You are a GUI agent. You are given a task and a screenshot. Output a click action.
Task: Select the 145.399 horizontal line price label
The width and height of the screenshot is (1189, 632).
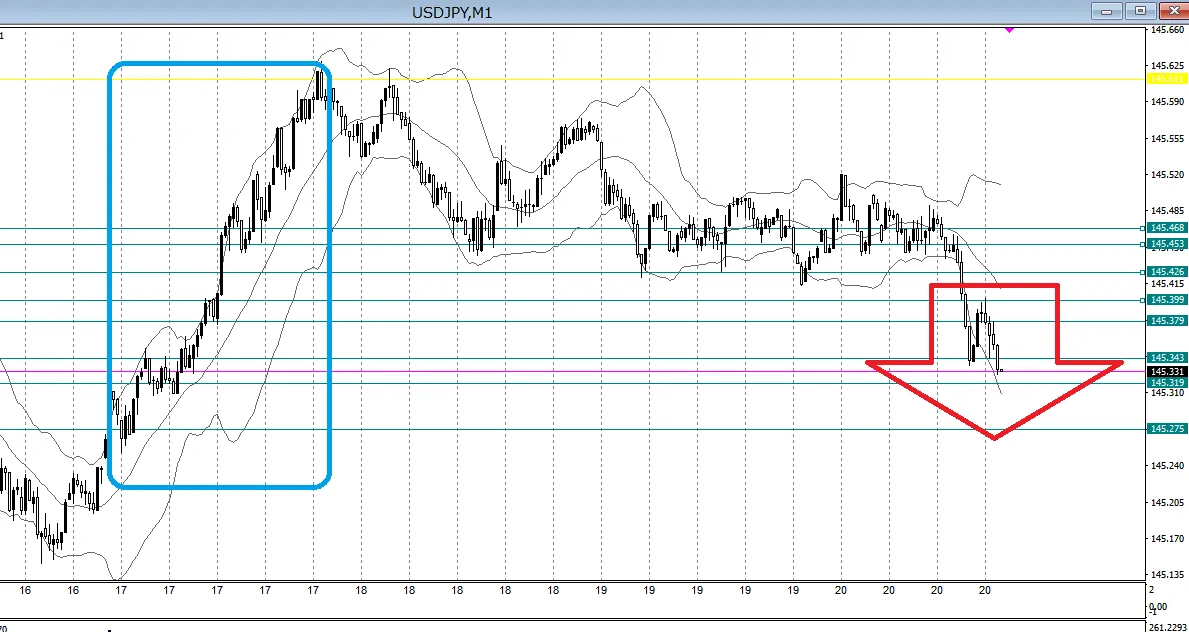tap(1167, 300)
